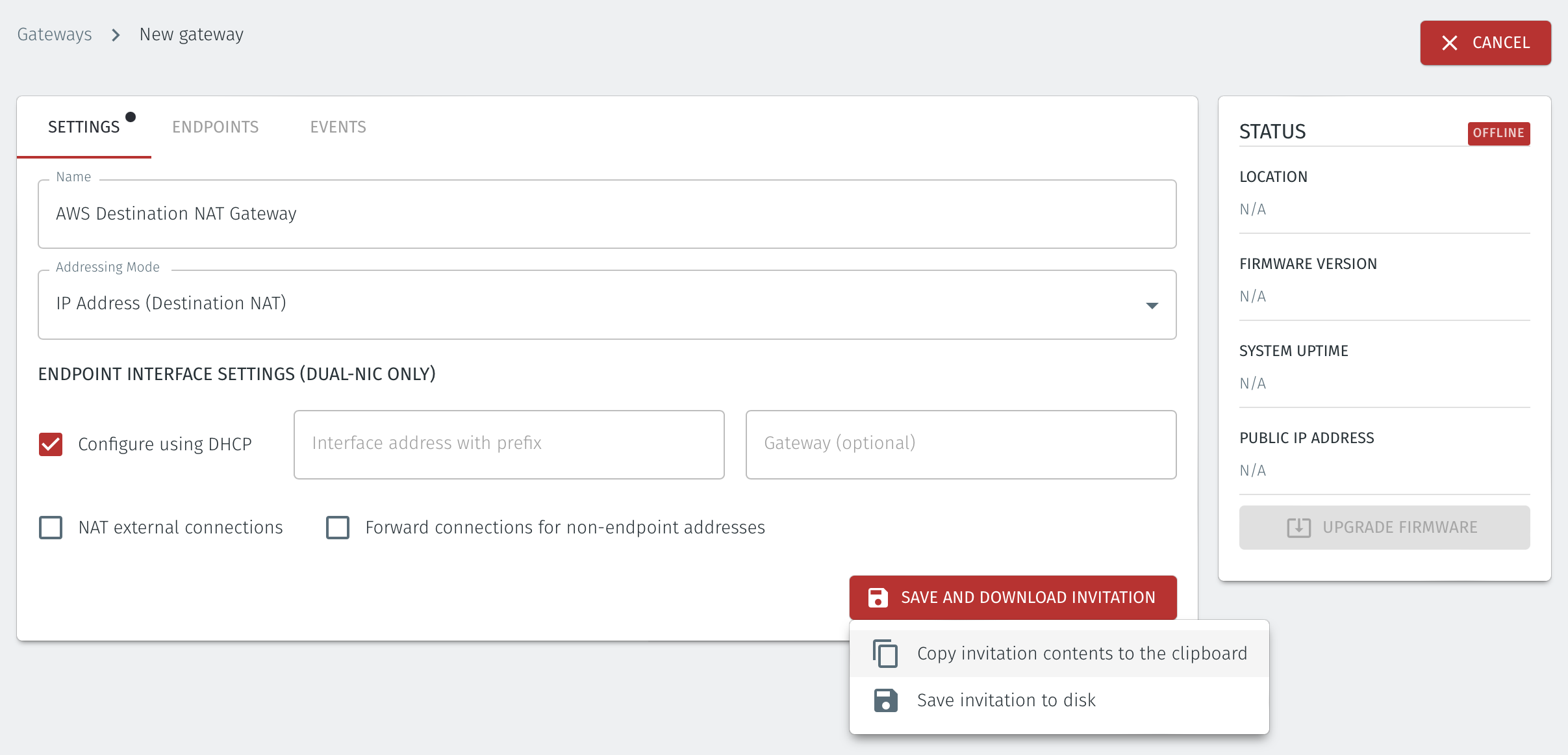Click the Public IP Address label

click(x=1307, y=438)
